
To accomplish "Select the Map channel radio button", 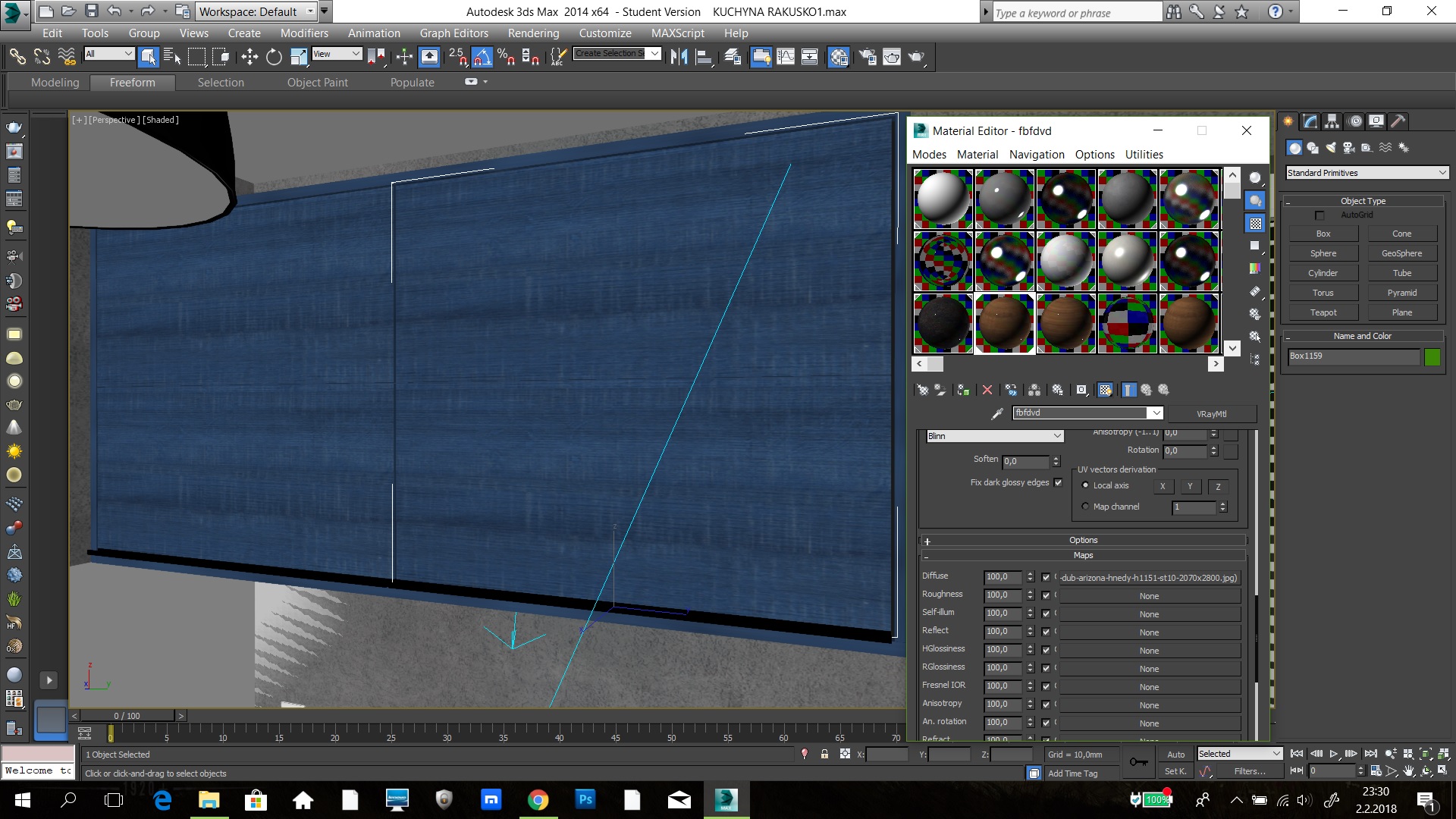I will click(1085, 507).
